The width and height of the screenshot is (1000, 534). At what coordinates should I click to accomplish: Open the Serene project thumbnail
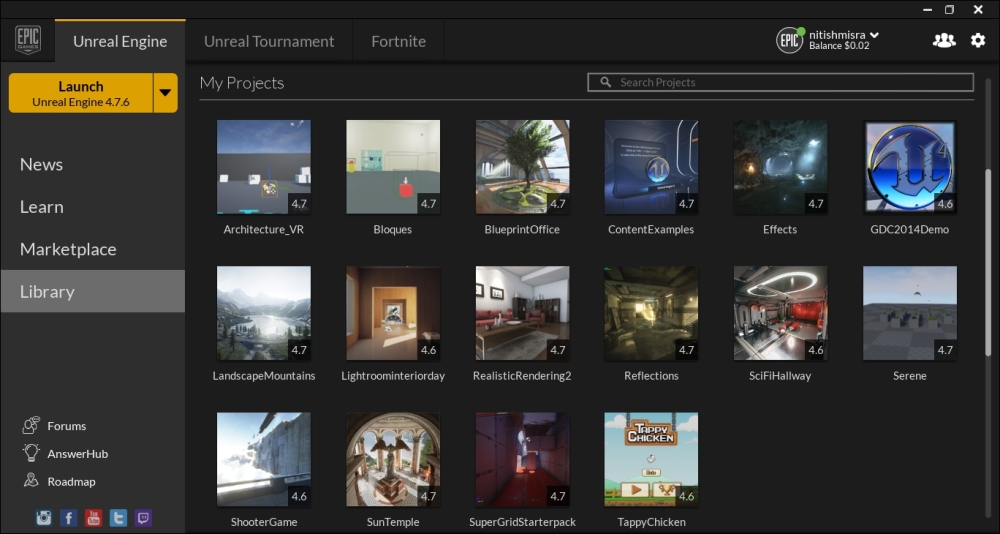coord(910,313)
